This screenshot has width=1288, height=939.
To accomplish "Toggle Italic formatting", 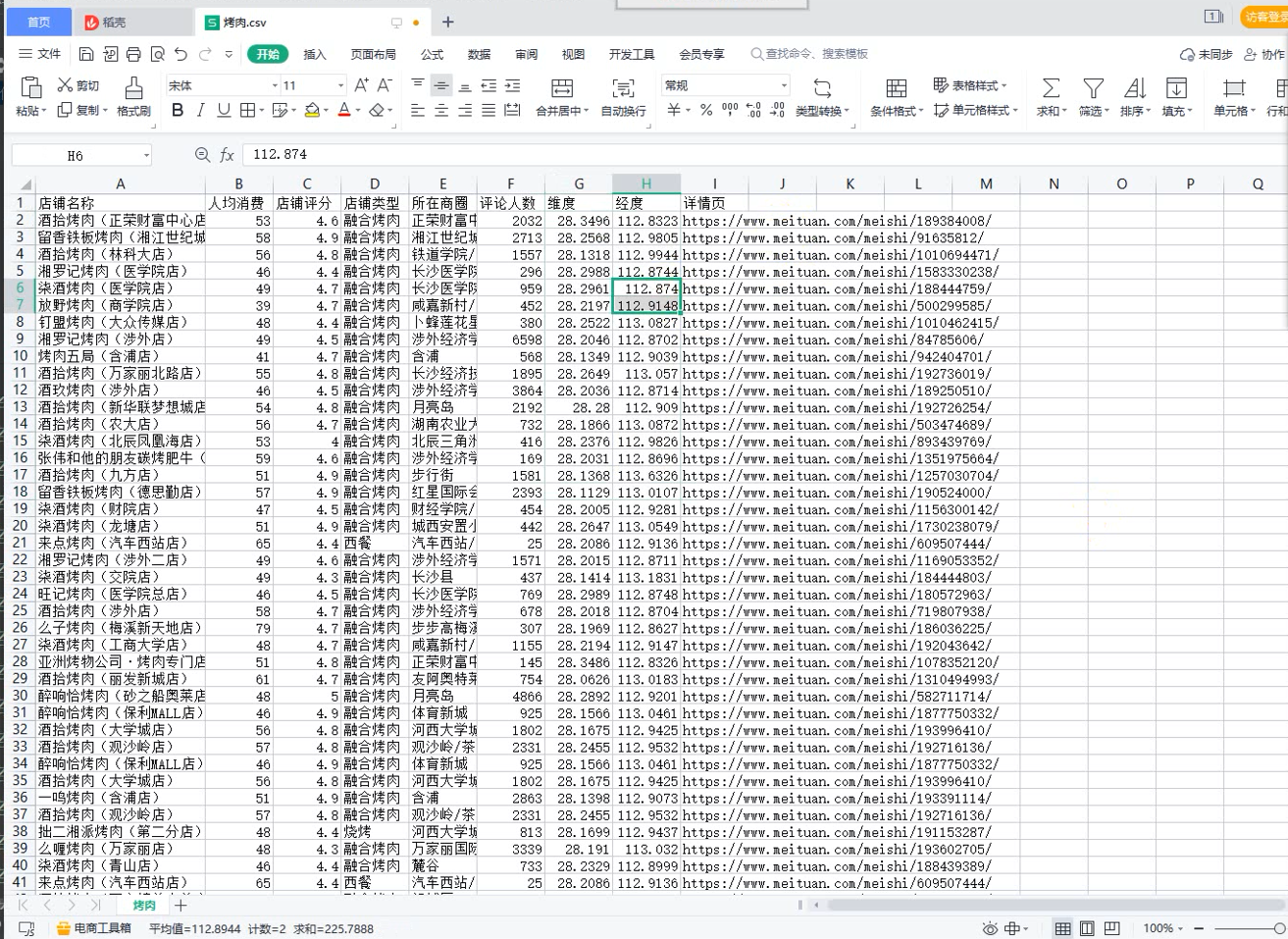I will click(x=201, y=110).
